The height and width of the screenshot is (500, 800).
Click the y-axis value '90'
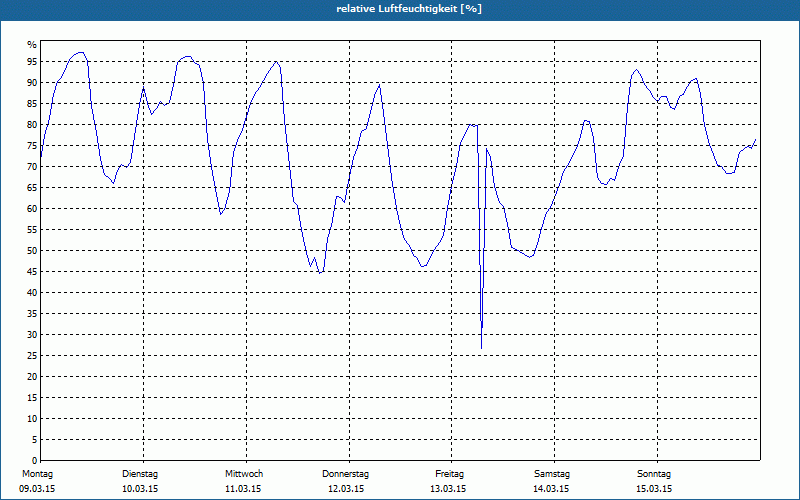point(32,83)
